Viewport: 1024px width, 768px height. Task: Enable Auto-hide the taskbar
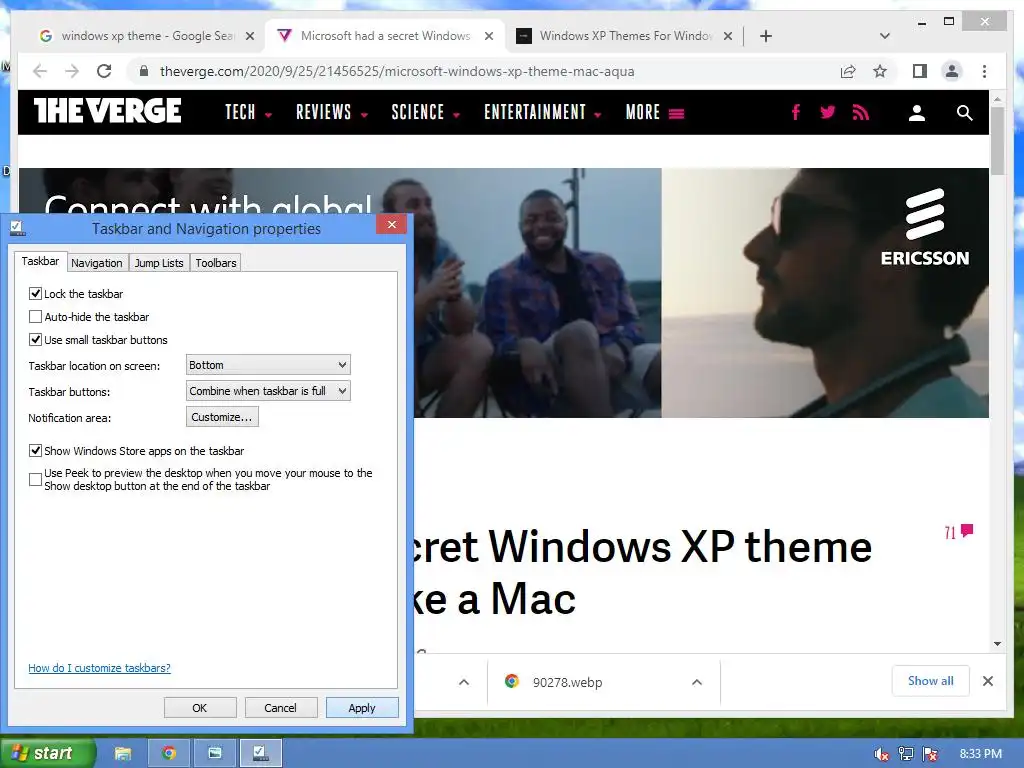point(35,317)
